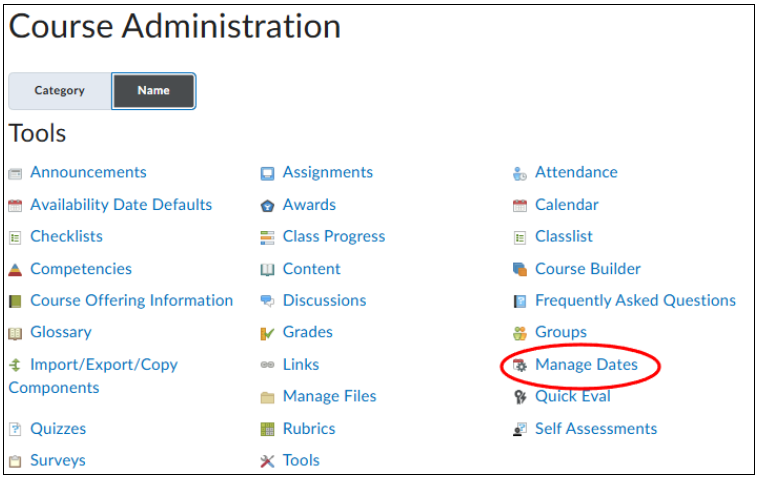Open Self Assessments link
The image size is (757, 477).
596,429
